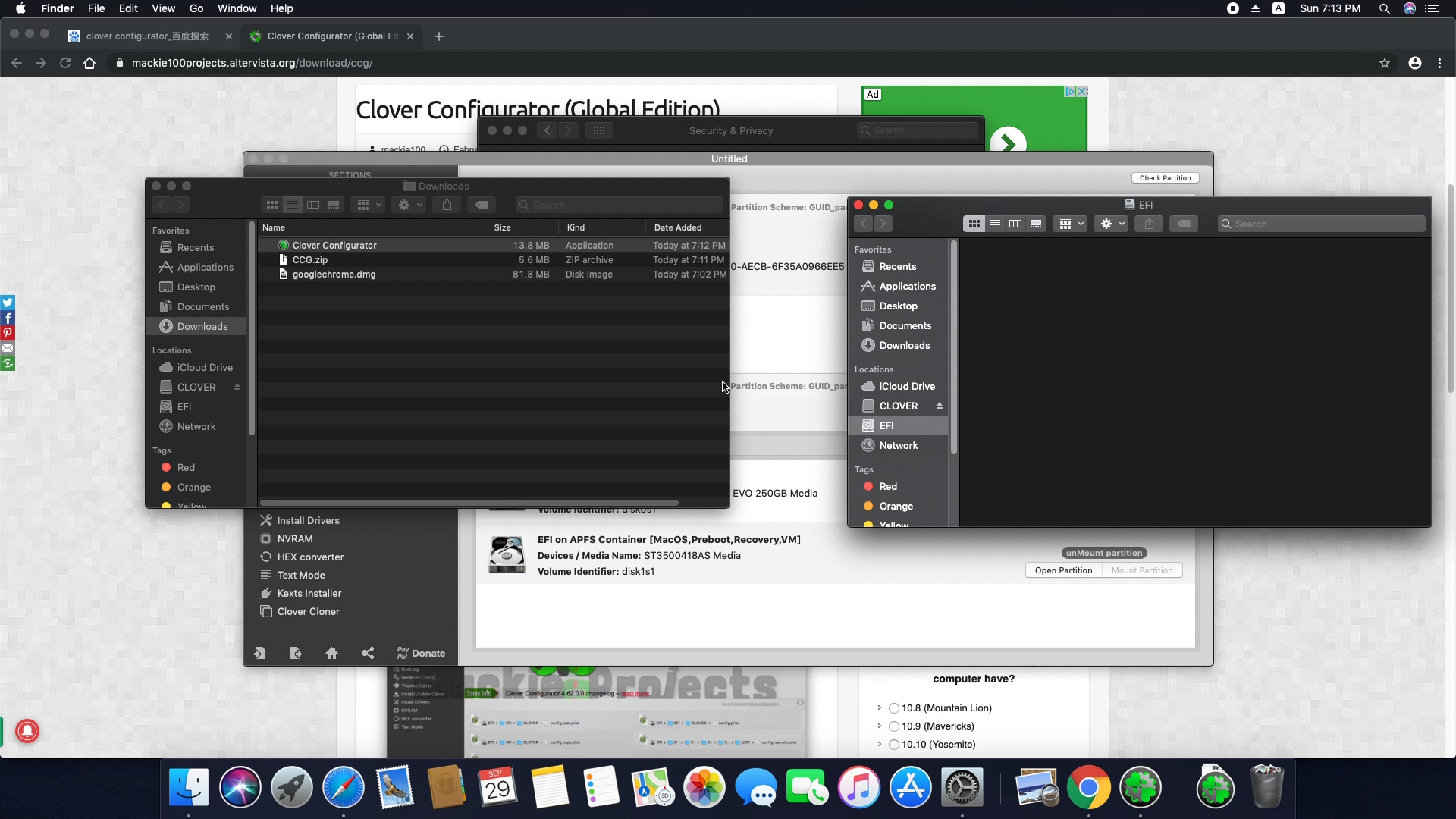
Task: Click the unMount partition button
Action: [x=1104, y=553]
